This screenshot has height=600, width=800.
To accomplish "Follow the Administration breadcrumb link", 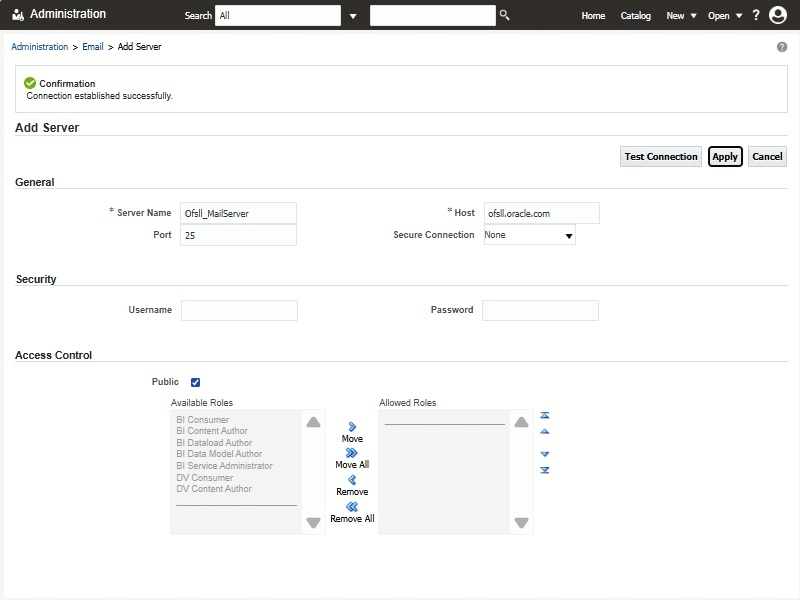I will (x=39, y=47).
